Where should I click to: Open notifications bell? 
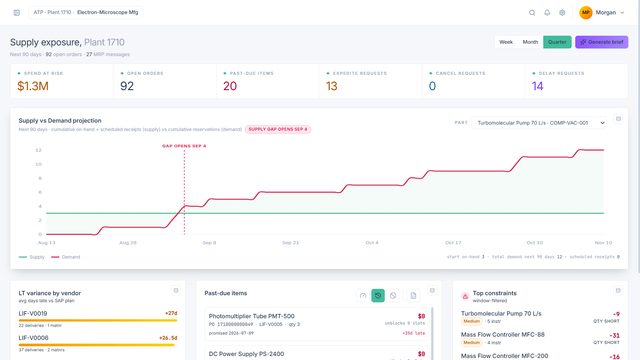coord(547,13)
